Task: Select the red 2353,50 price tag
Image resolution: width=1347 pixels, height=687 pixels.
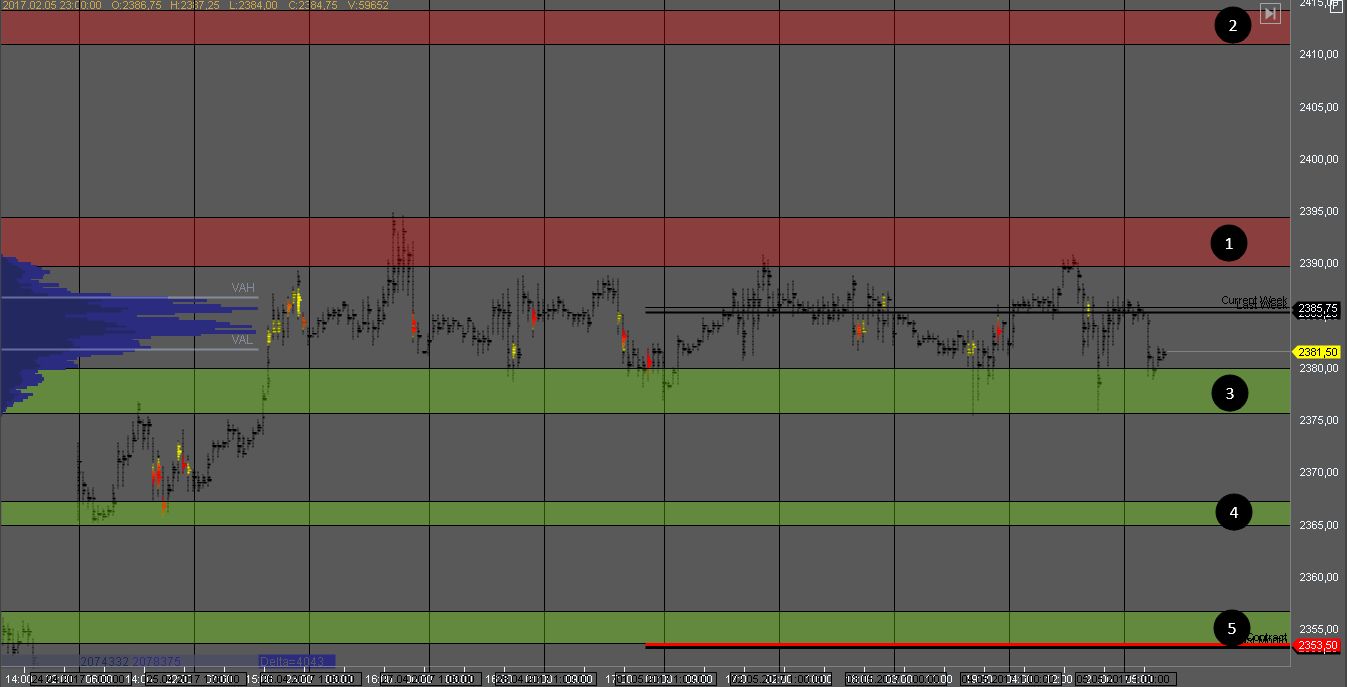Action: click(x=1317, y=646)
